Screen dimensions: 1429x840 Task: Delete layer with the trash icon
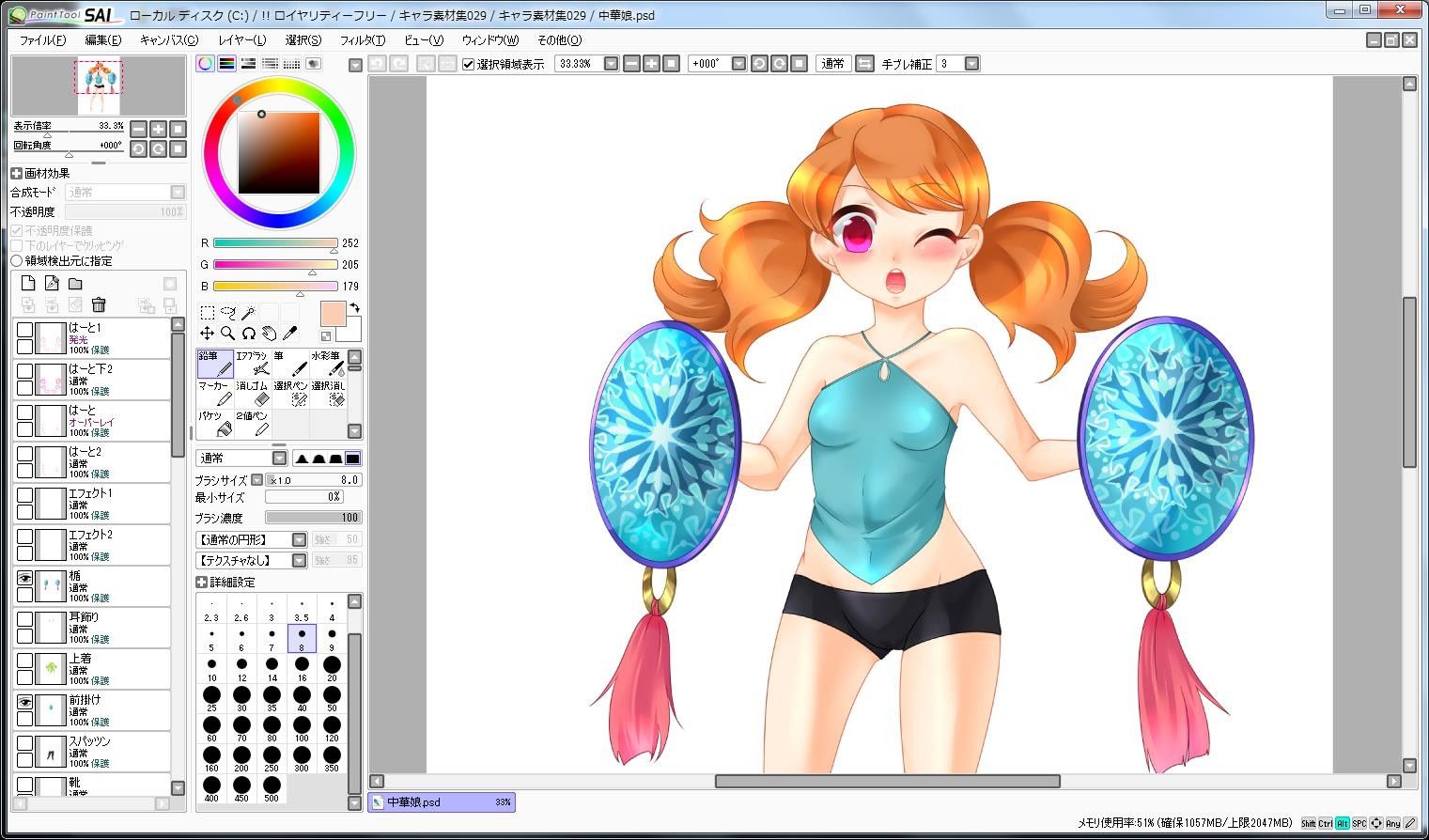[x=99, y=304]
